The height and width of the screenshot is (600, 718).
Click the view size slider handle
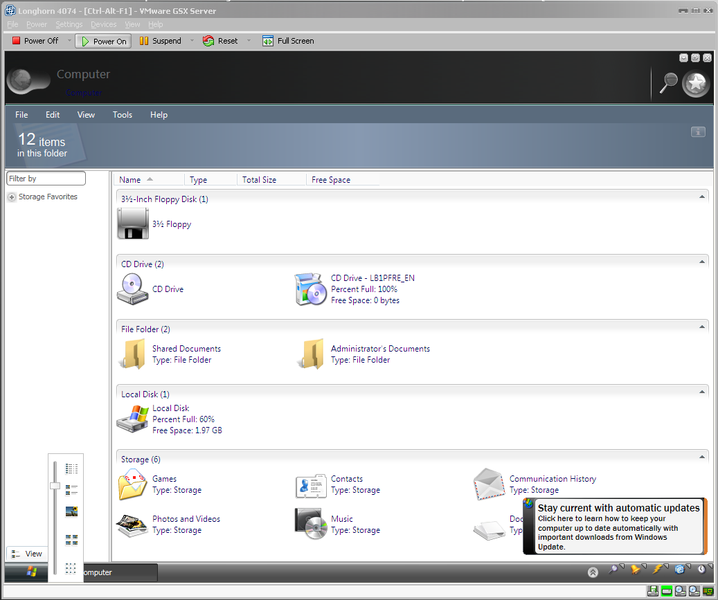[55, 485]
